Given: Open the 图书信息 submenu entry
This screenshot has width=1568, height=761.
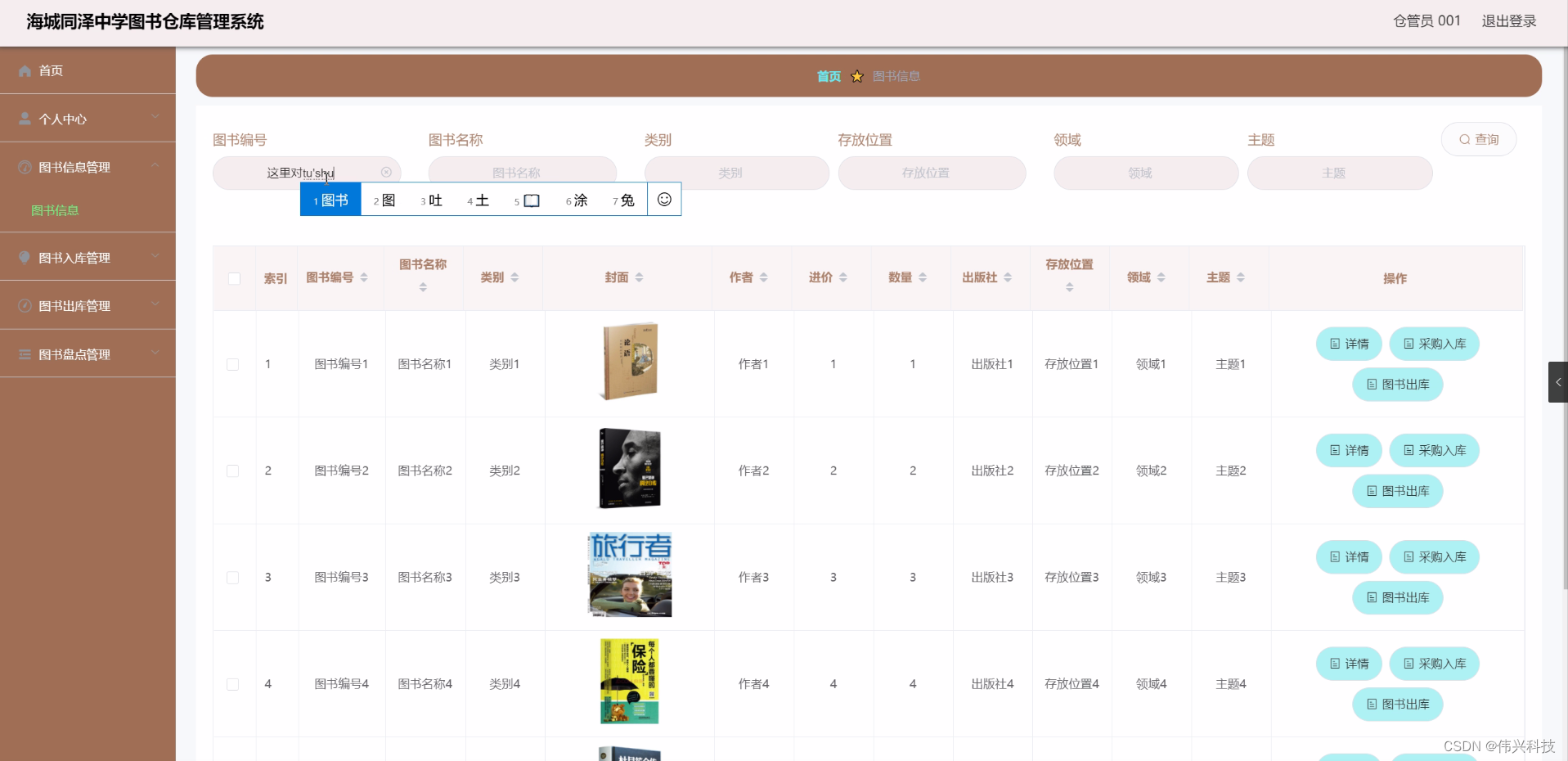Looking at the screenshot, I should (55, 210).
